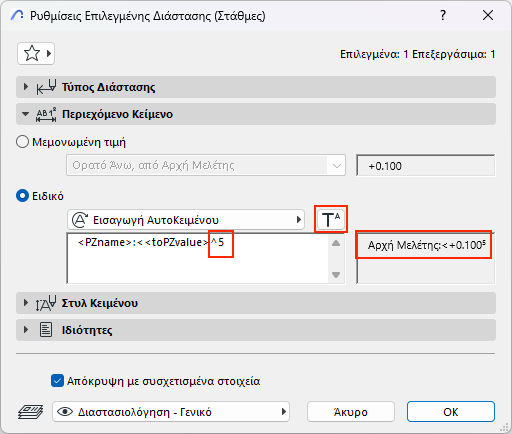Toggle Απόκρυψη με συσχετισμένα στοιχεία checkbox
512x434 pixels.
[x=57, y=381]
